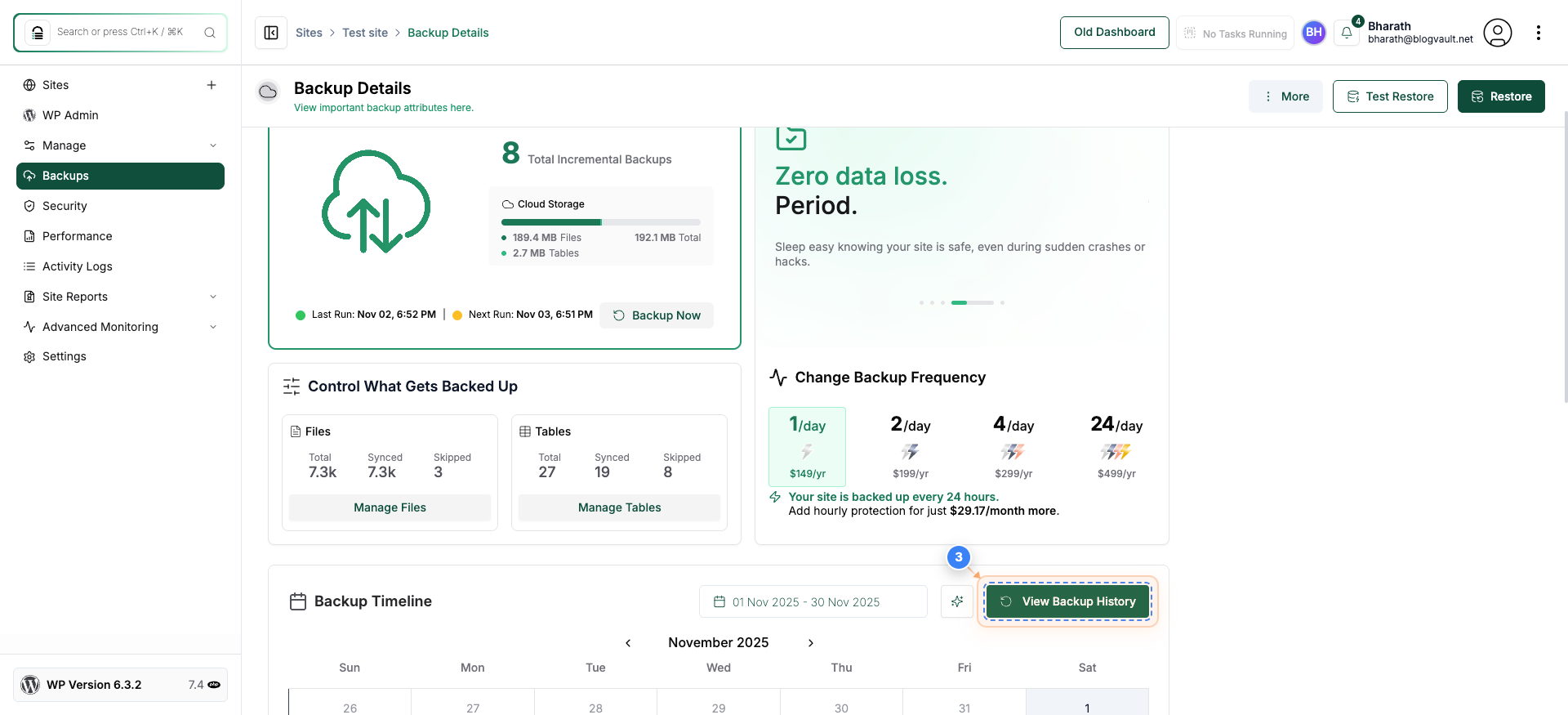1568x715 pixels.
Task: Open the date range picker 01 Nov 2025
Action: [813, 601]
